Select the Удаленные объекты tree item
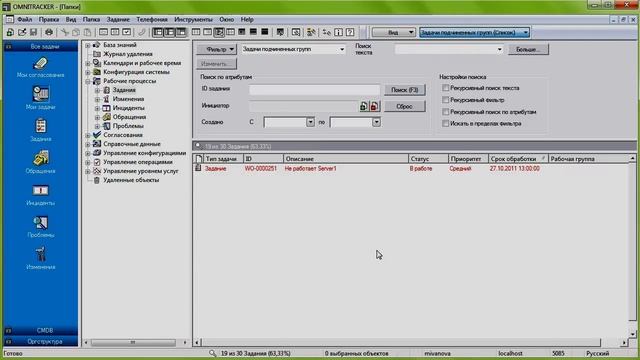This screenshot has width=640, height=360. (131, 180)
